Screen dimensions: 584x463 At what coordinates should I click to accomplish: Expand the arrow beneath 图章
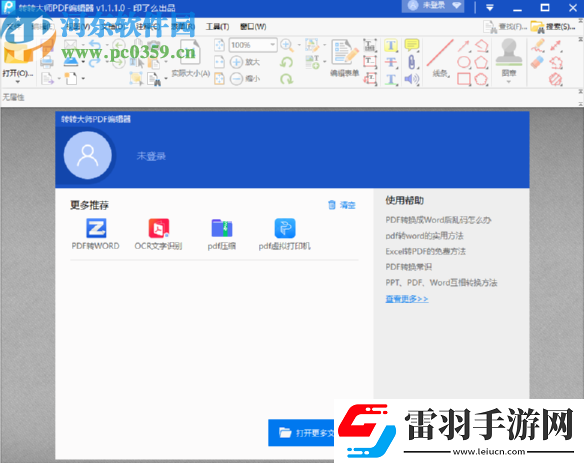(x=509, y=81)
